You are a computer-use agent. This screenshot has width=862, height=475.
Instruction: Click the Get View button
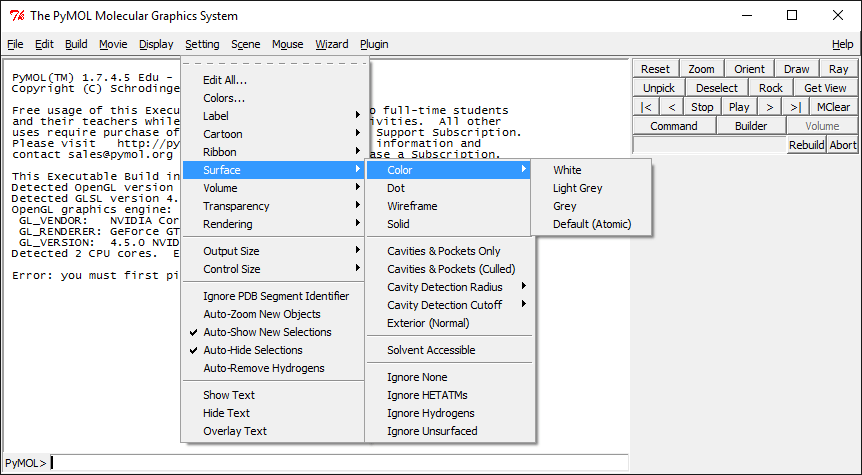(x=825, y=88)
